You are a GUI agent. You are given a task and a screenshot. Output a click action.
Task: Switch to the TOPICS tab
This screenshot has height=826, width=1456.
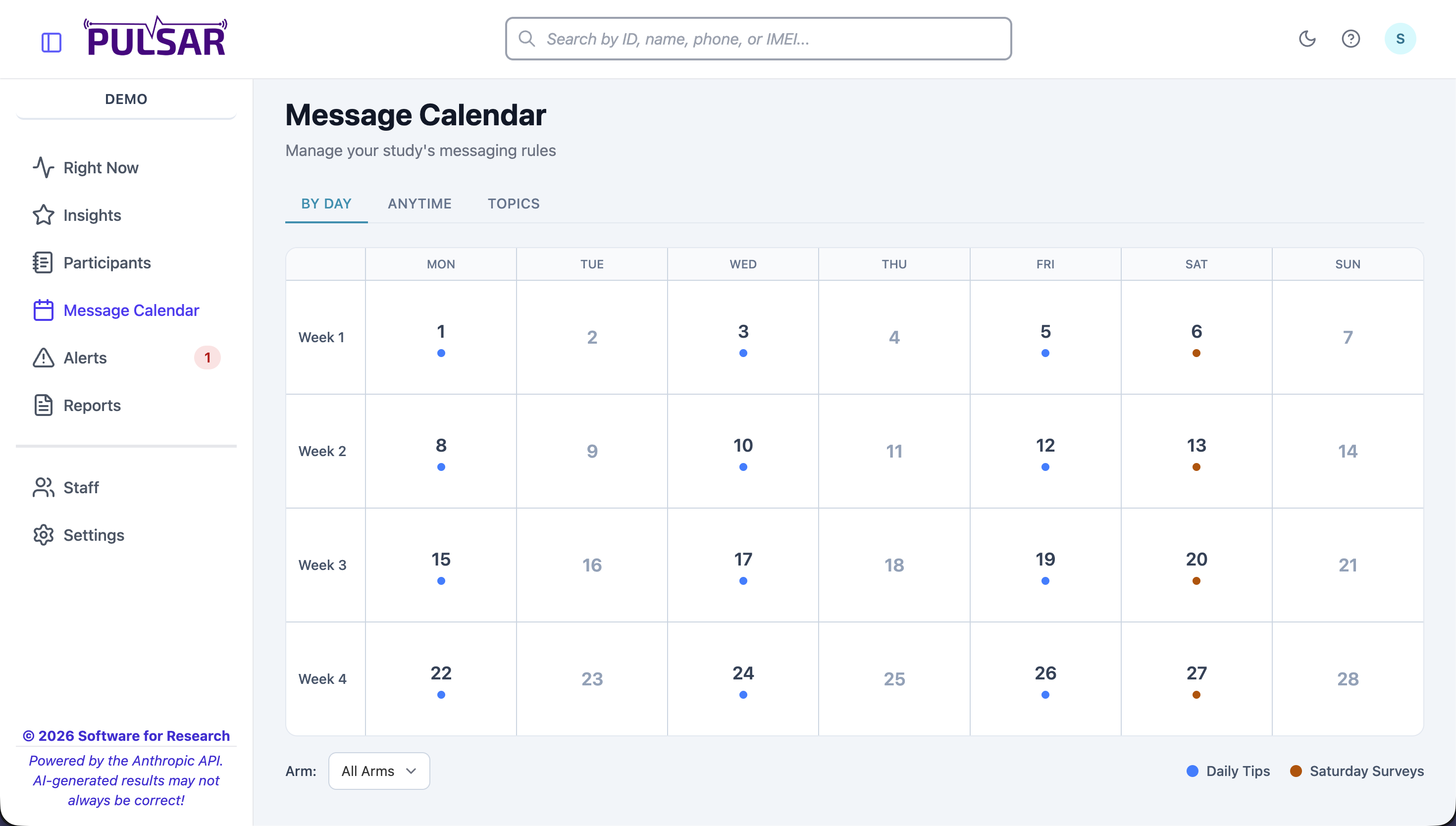(513, 203)
